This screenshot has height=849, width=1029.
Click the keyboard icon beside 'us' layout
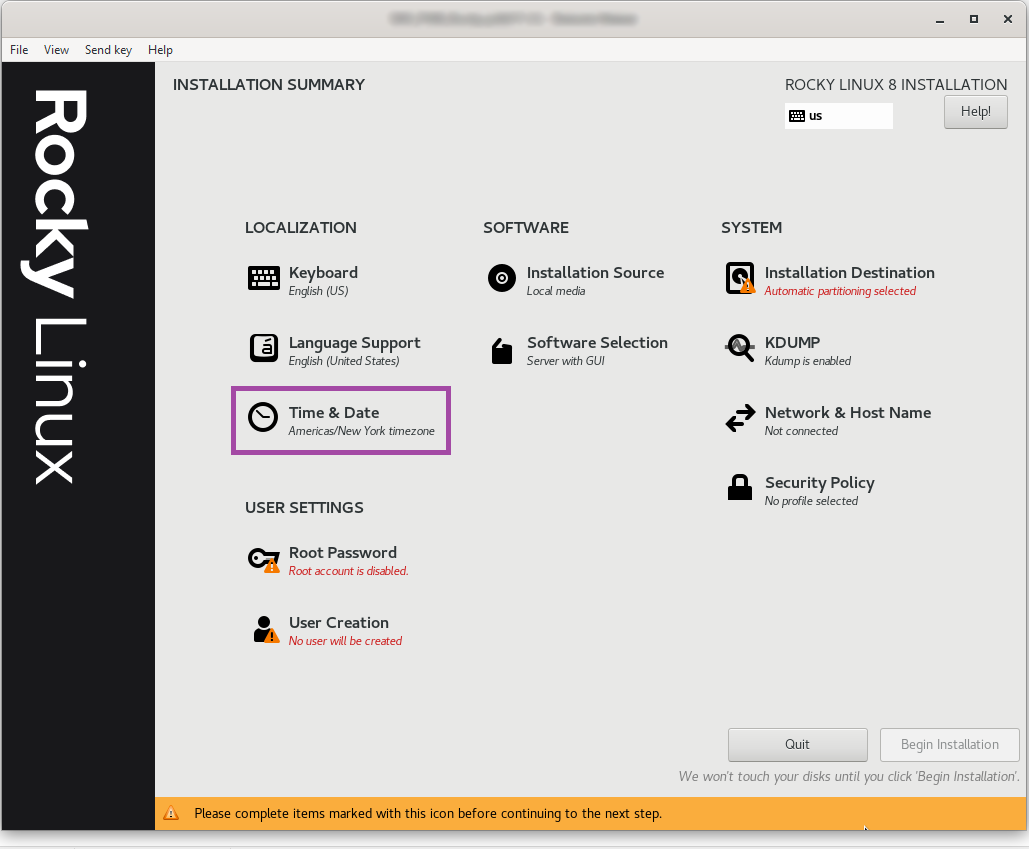[797, 116]
